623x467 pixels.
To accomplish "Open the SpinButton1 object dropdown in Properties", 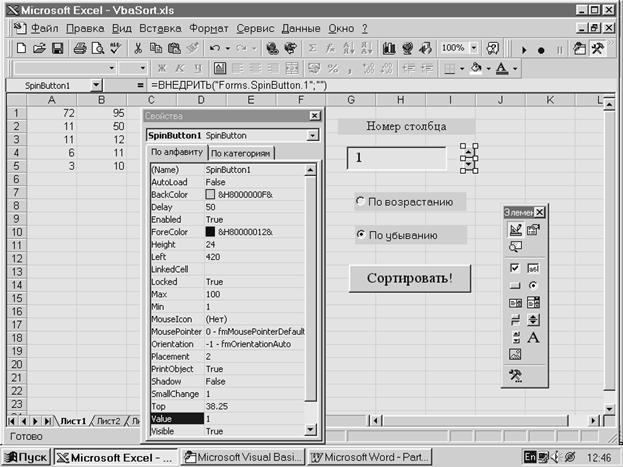I will [312, 135].
